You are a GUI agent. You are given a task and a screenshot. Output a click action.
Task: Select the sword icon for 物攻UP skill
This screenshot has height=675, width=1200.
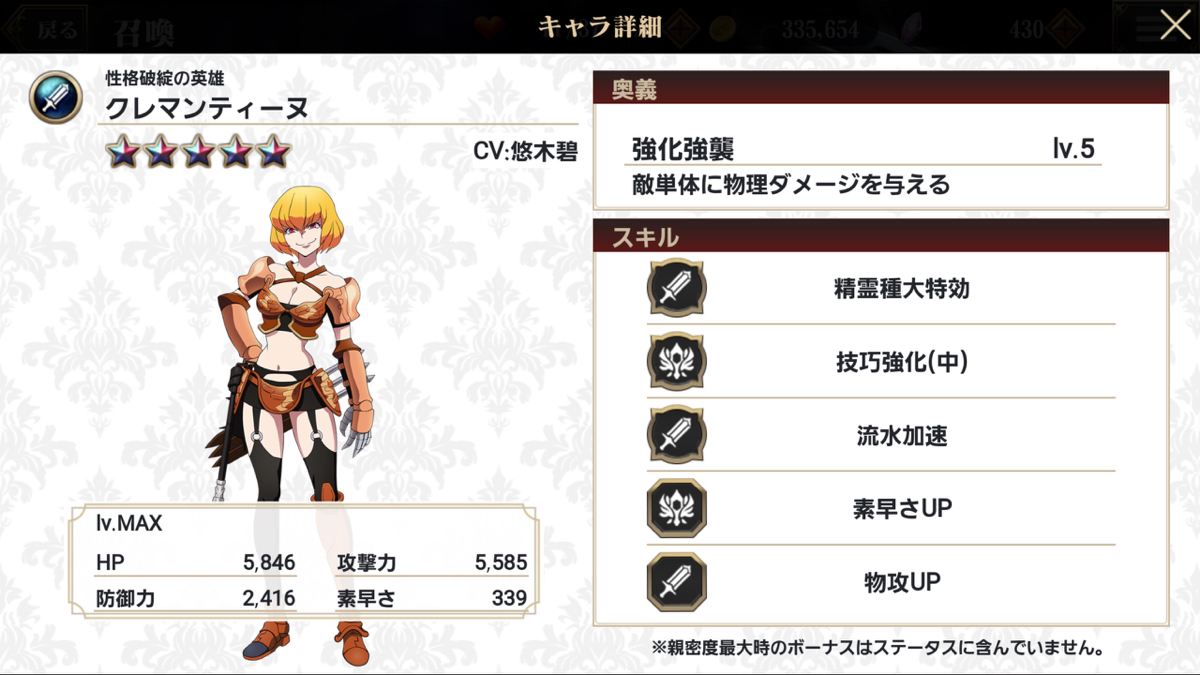tap(677, 581)
